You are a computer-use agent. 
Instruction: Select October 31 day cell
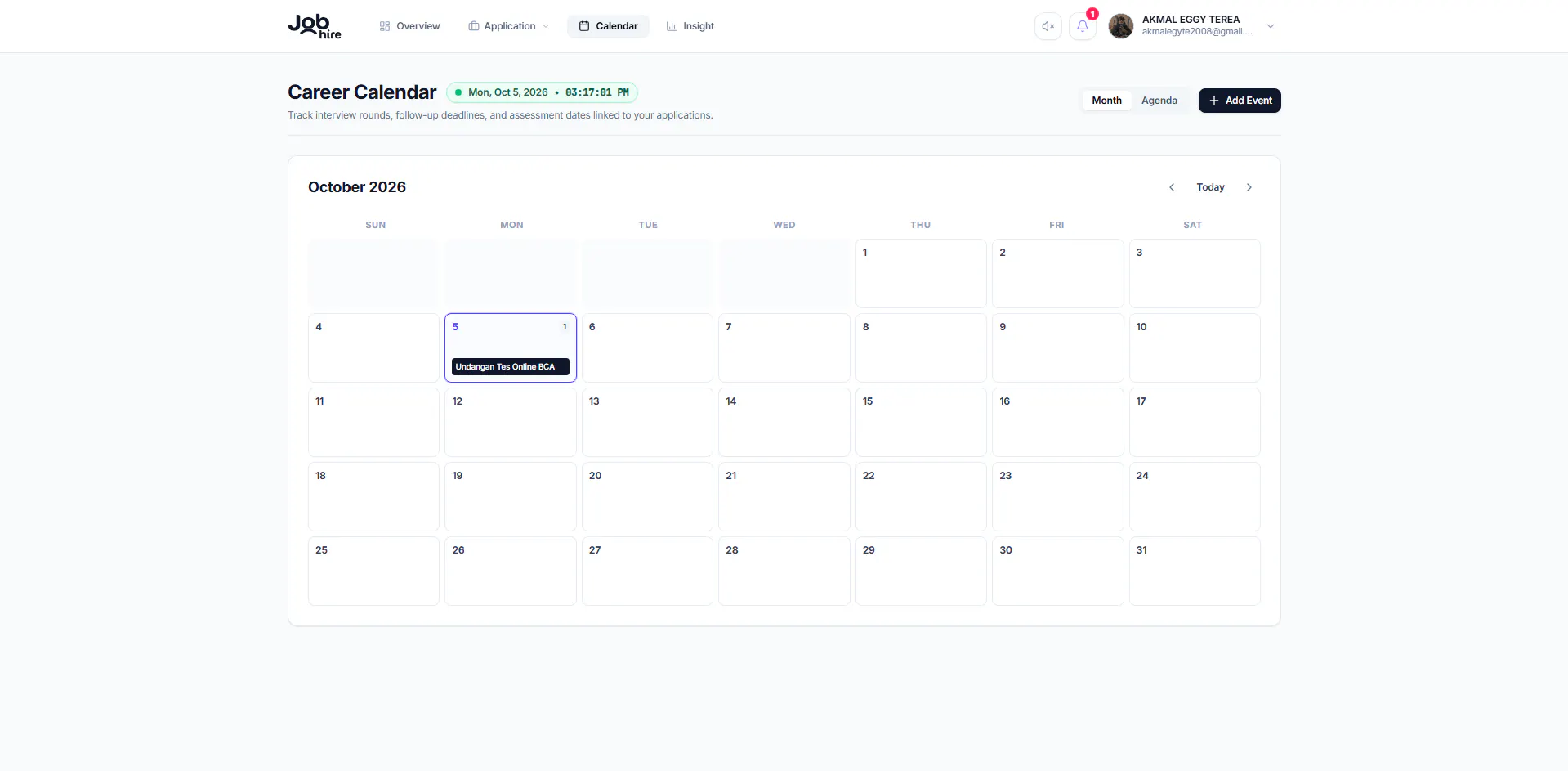pos(1195,571)
